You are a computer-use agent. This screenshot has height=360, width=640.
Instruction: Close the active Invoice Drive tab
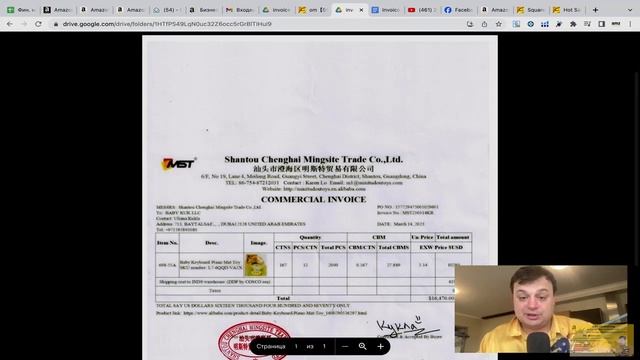[x=361, y=10]
